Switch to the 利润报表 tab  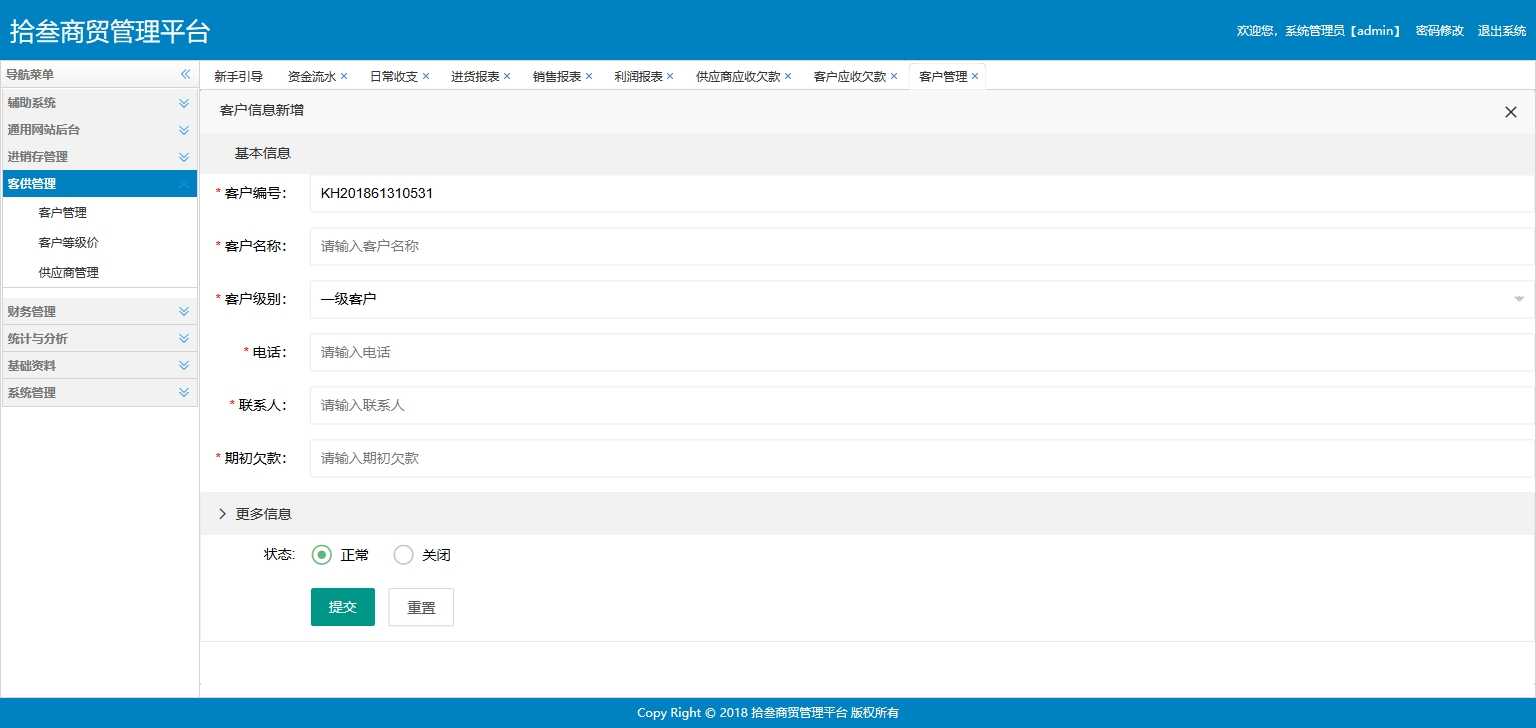coord(638,76)
